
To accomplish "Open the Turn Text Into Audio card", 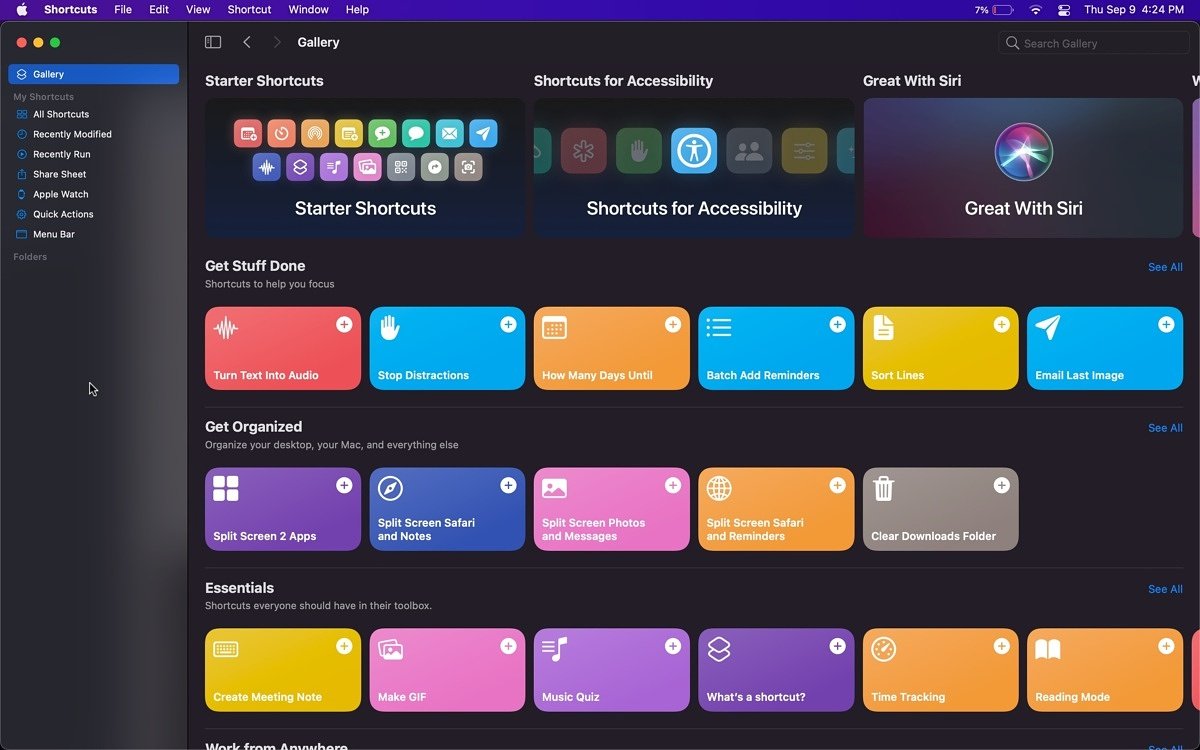I will pyautogui.click(x=283, y=348).
